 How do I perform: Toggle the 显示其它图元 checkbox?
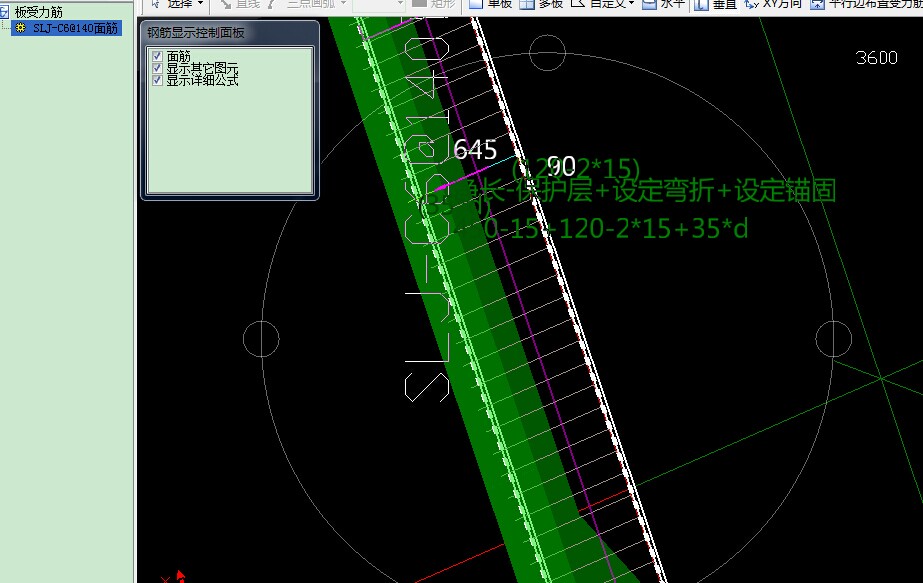[157, 68]
